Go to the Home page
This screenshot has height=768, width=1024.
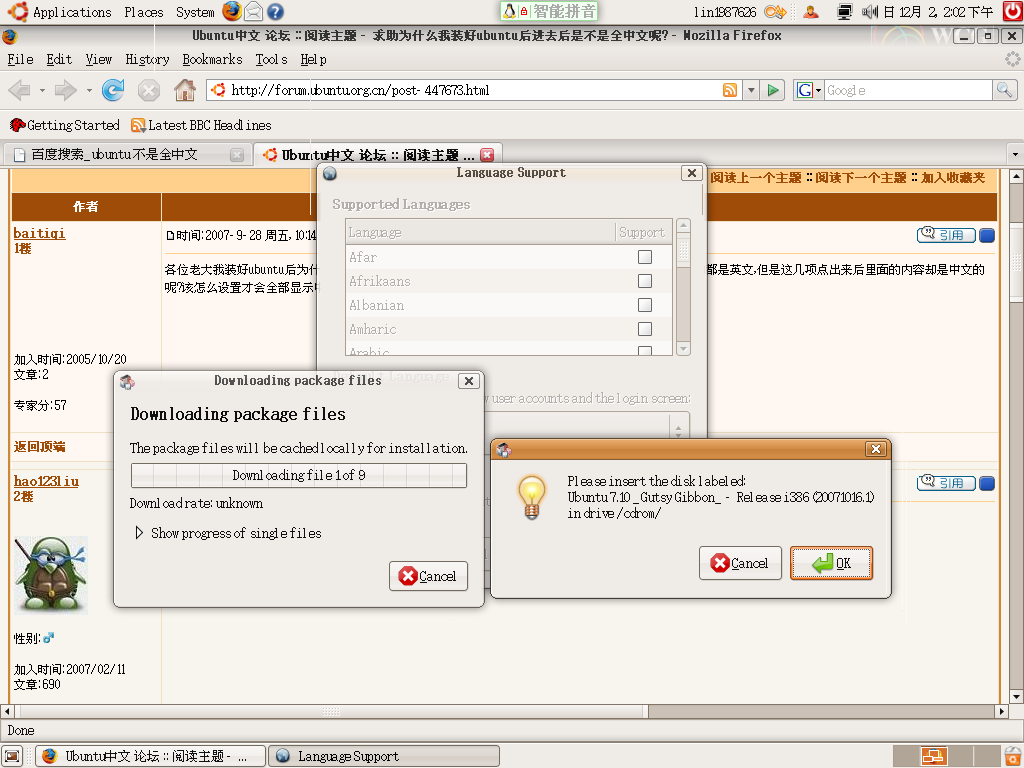coord(185,90)
